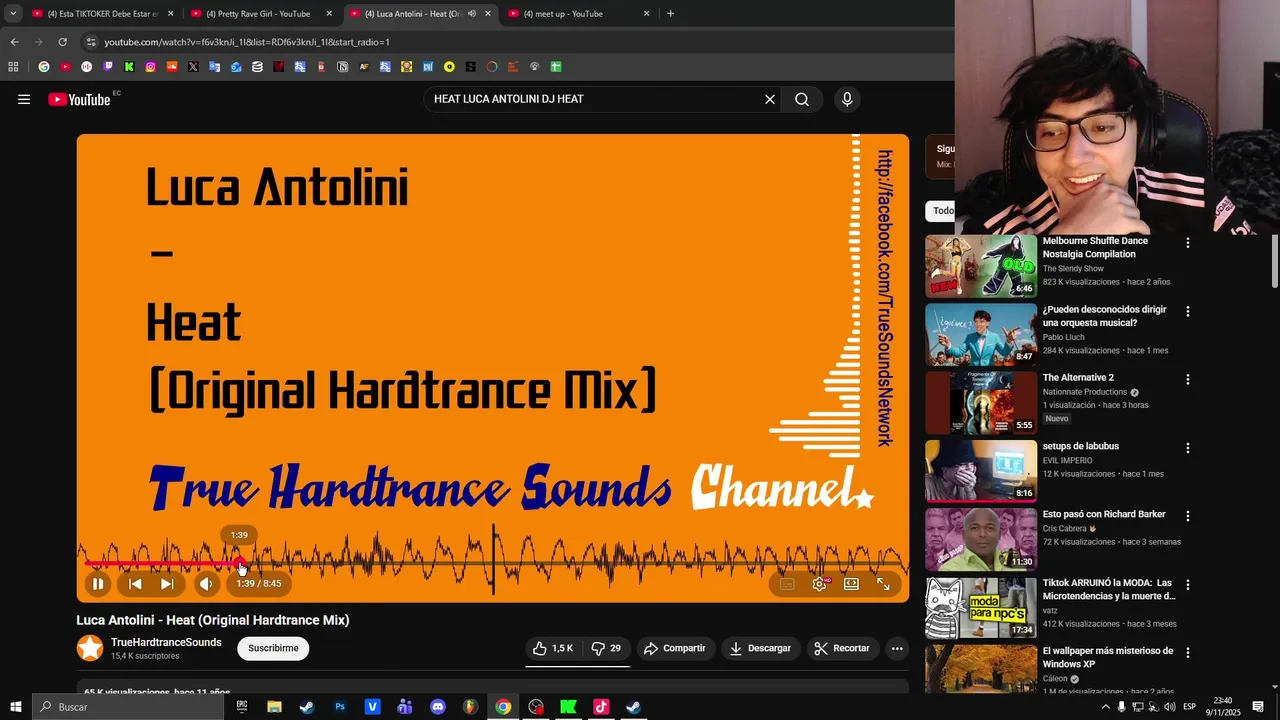This screenshot has width=1280, height=720.
Task: Open the SoundCloud bookmark
Action: pyautogui.click(x=172, y=67)
